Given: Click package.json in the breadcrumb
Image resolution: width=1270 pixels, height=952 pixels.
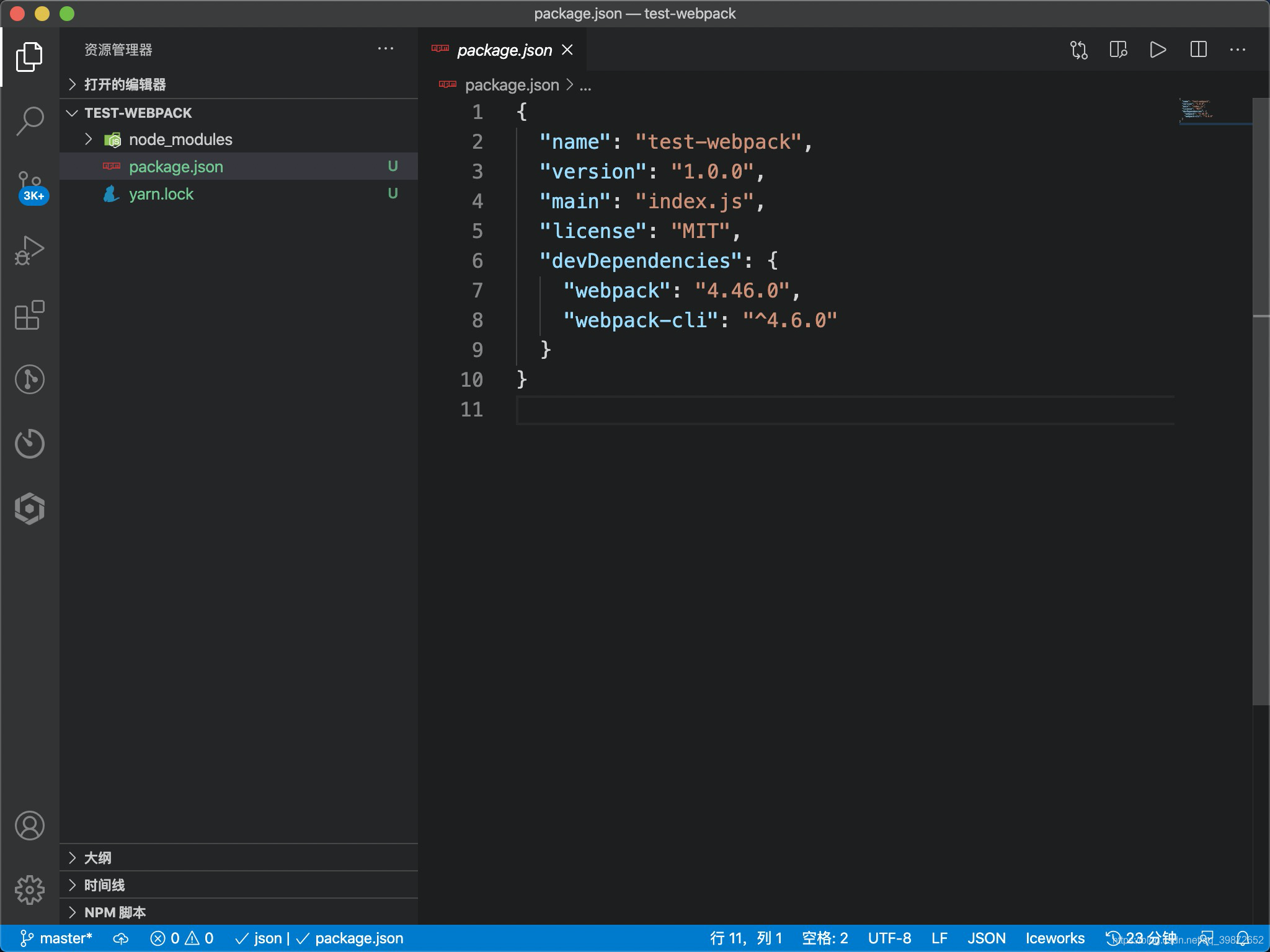Looking at the screenshot, I should (x=512, y=86).
